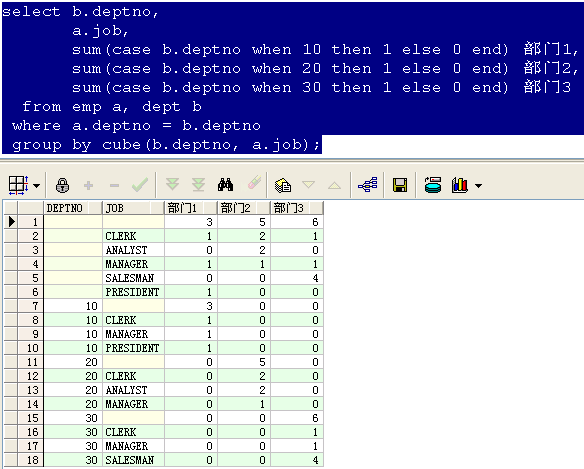Click the plus insert-record icon
Image resolution: width=584 pixels, height=469 pixels.
[x=88, y=185]
